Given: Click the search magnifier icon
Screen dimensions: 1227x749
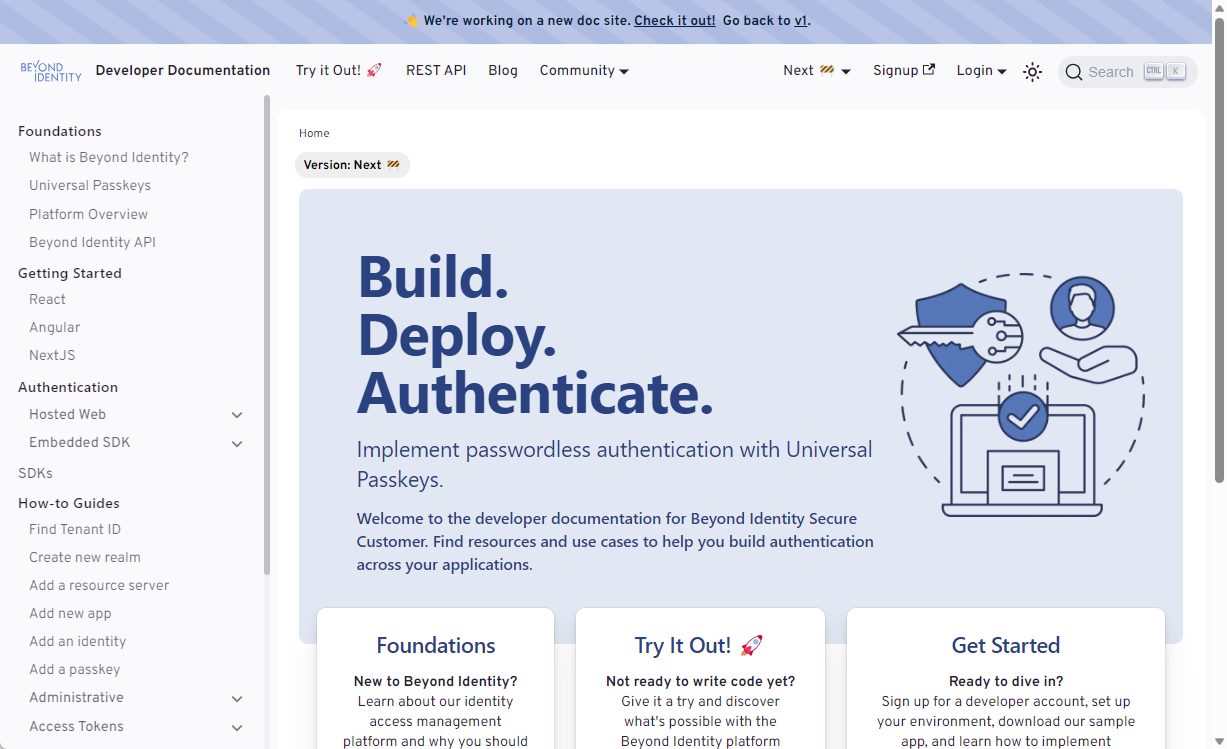Looking at the screenshot, I should 1074,72.
